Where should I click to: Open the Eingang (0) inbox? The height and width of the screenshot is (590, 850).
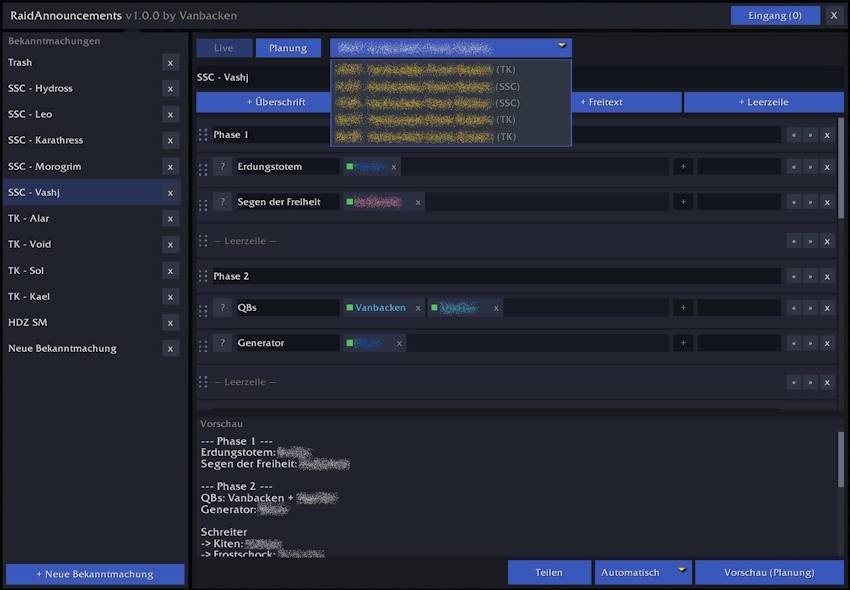tap(775, 15)
